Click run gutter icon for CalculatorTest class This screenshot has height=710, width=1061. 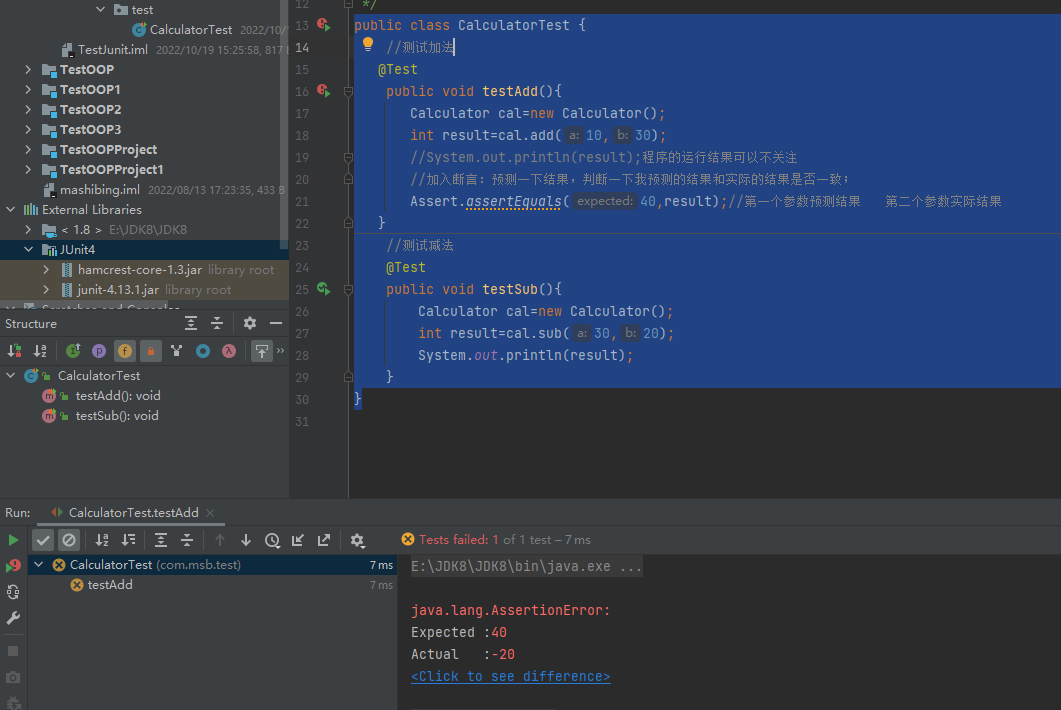pos(323,25)
